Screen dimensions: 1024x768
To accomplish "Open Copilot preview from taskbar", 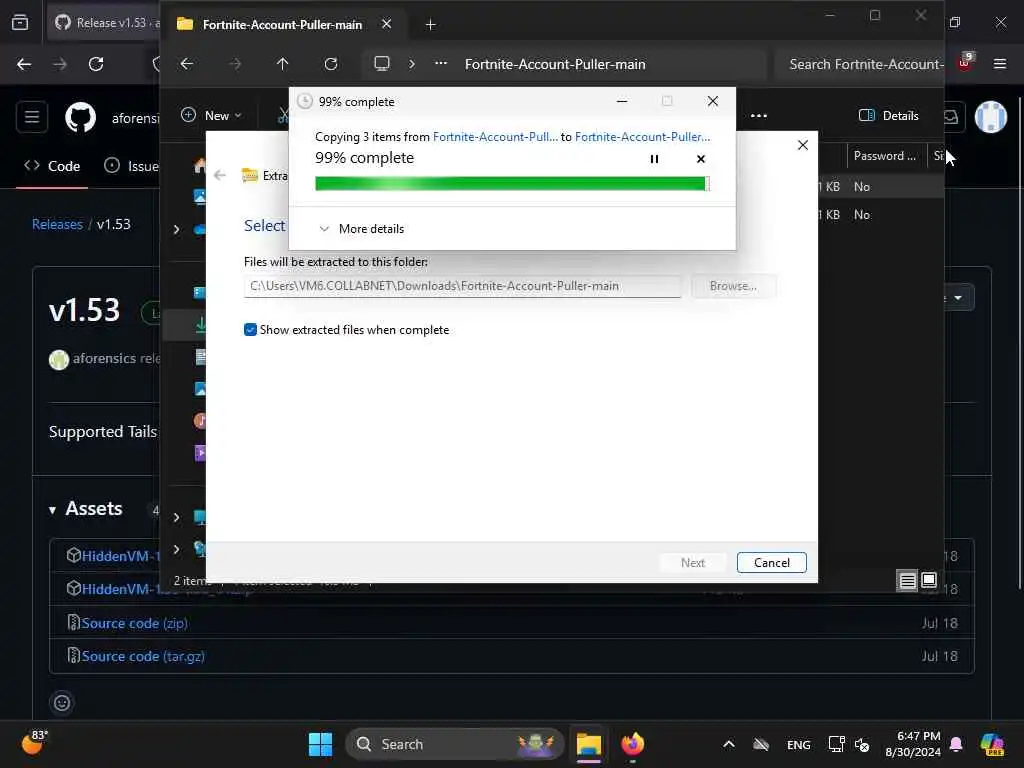I will point(992,744).
